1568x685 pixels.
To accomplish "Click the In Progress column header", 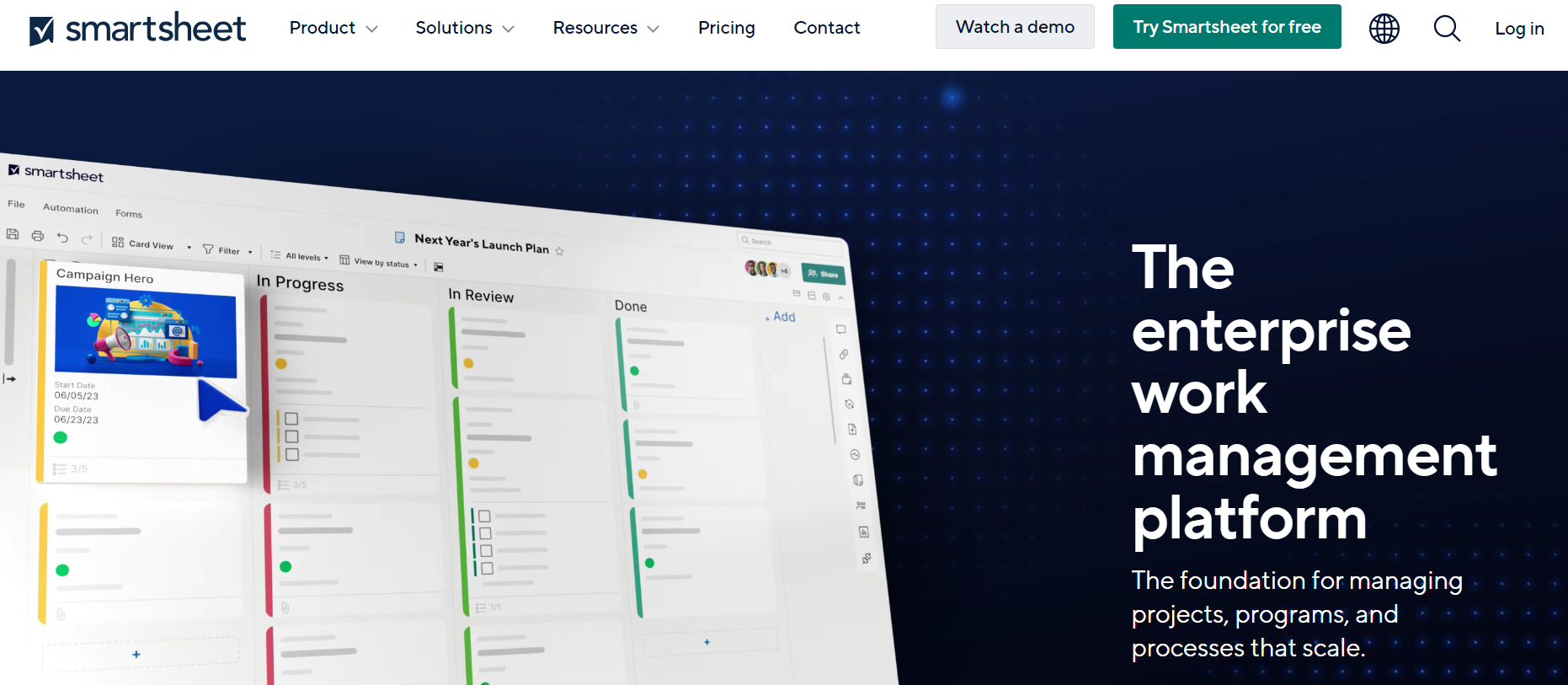I will [300, 283].
